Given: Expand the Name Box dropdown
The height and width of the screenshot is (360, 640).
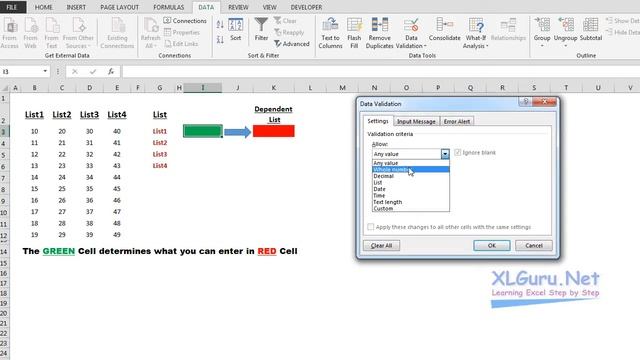Looking at the screenshot, I should pos(45,71).
